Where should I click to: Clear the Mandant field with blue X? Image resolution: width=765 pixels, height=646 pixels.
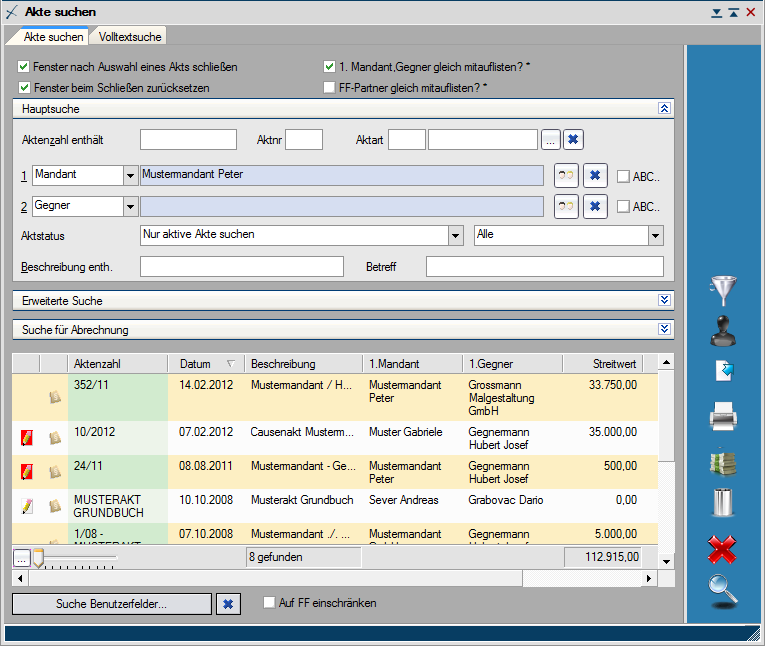[x=594, y=175]
